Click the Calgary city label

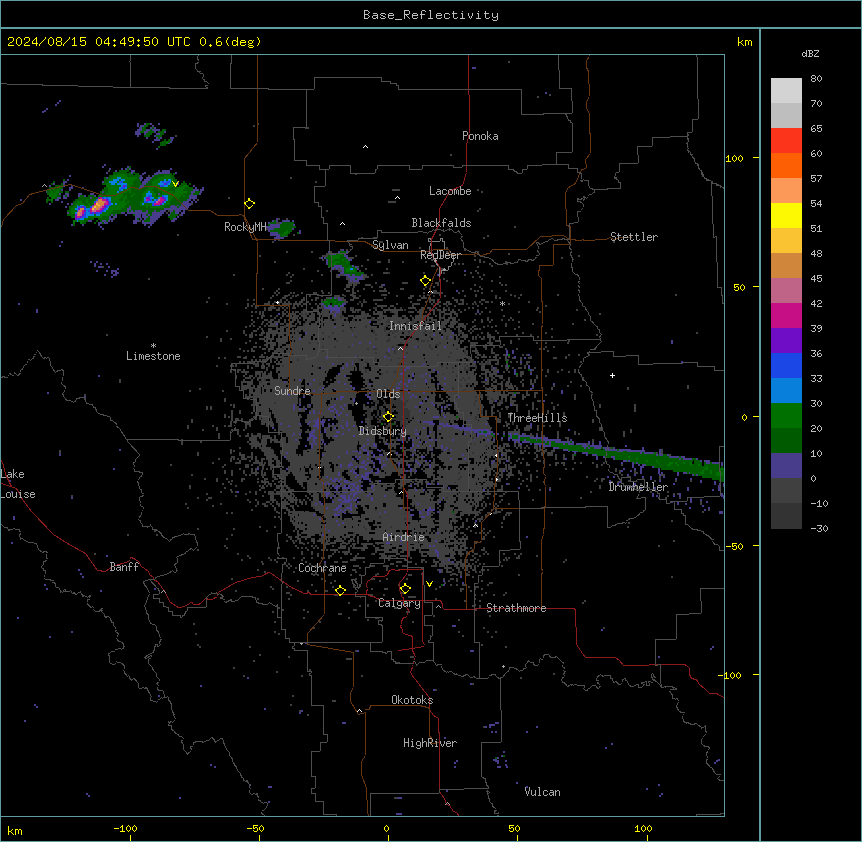(x=399, y=603)
